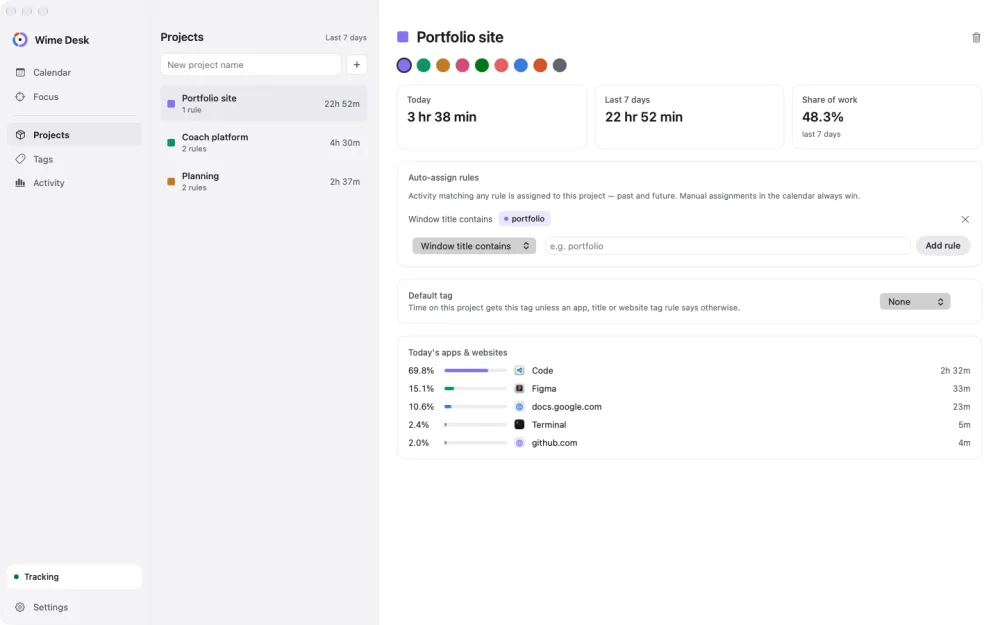Choose the pink color swatch
The height and width of the screenshot is (625, 1000).
pos(462,65)
